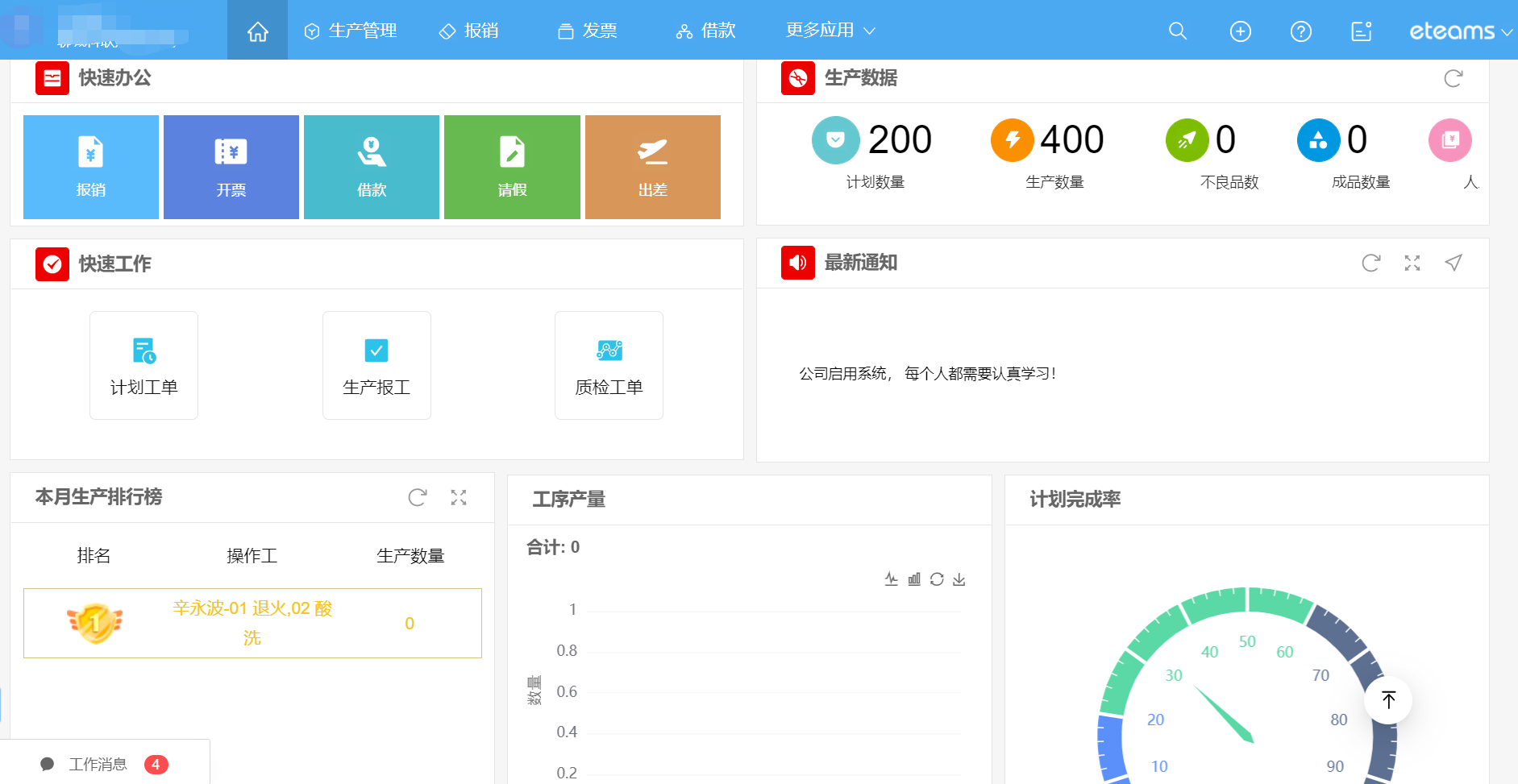The height and width of the screenshot is (784, 1518).
Task: Download the 工序产量 chart image
Action: click(959, 579)
